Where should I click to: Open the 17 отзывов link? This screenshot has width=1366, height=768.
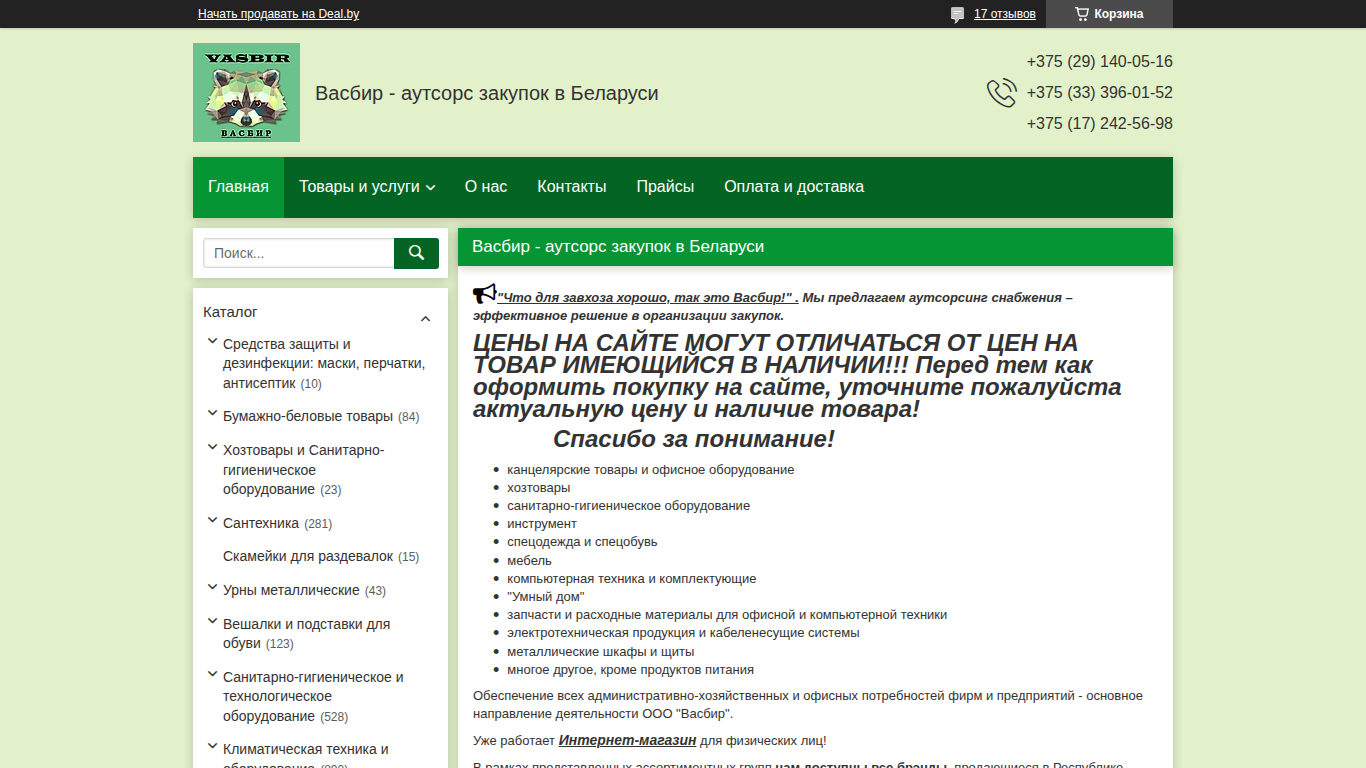1005,14
